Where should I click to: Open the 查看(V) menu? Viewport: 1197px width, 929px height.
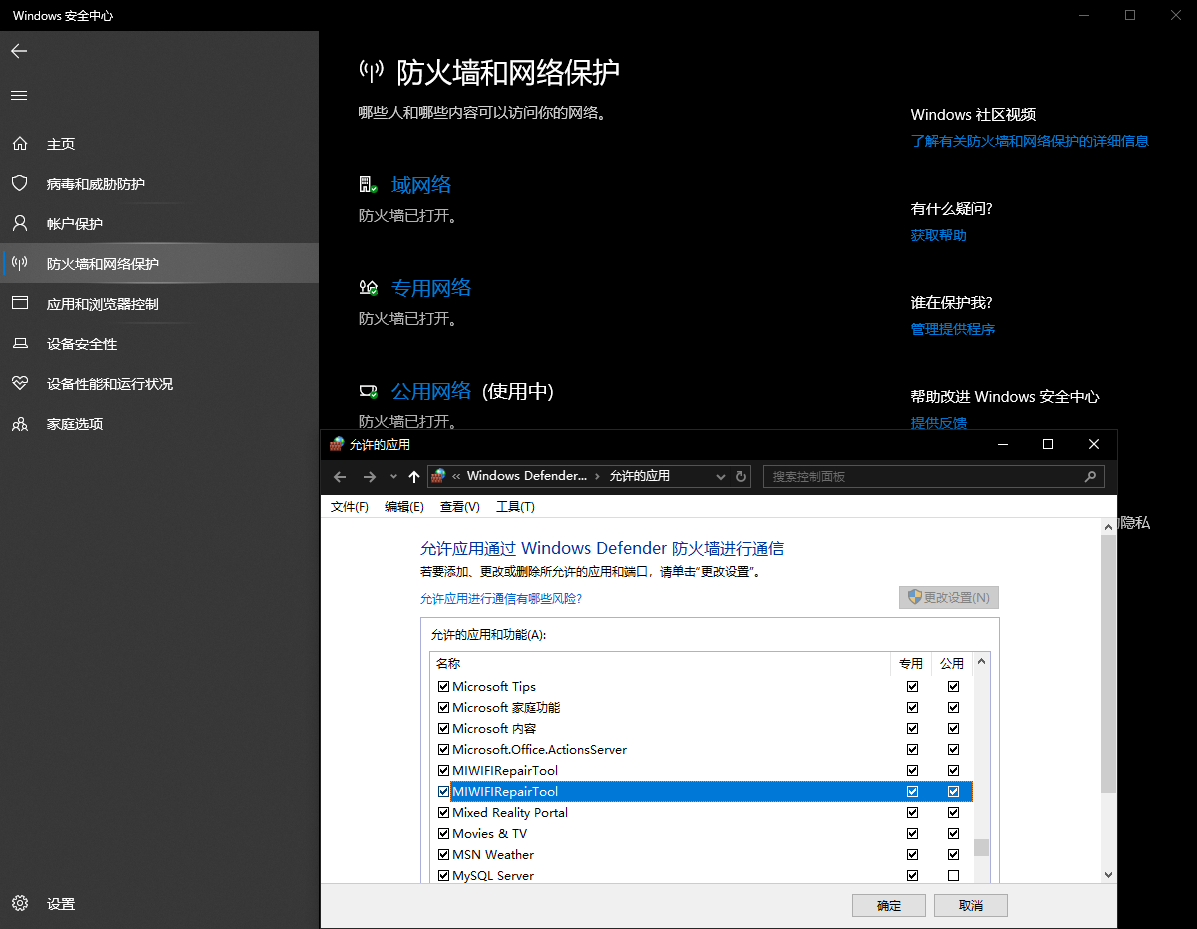(459, 506)
